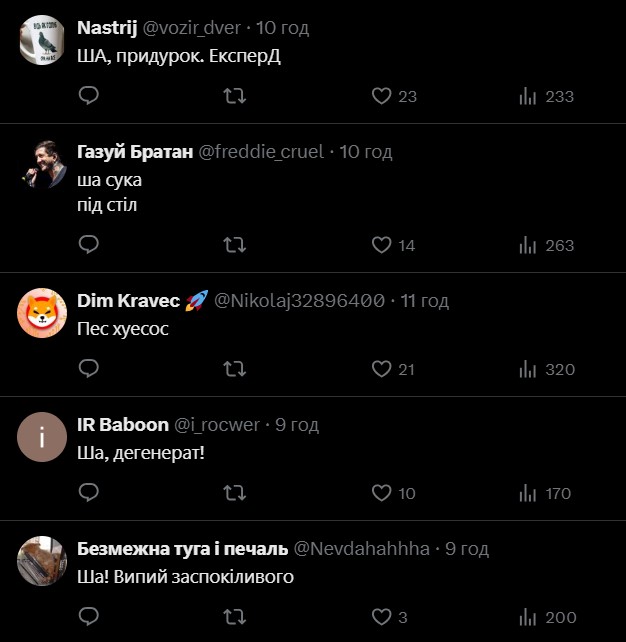This screenshot has width=626, height=642.
Task: Open Газуй Братан's profile name
Action: pyautogui.click(x=135, y=152)
